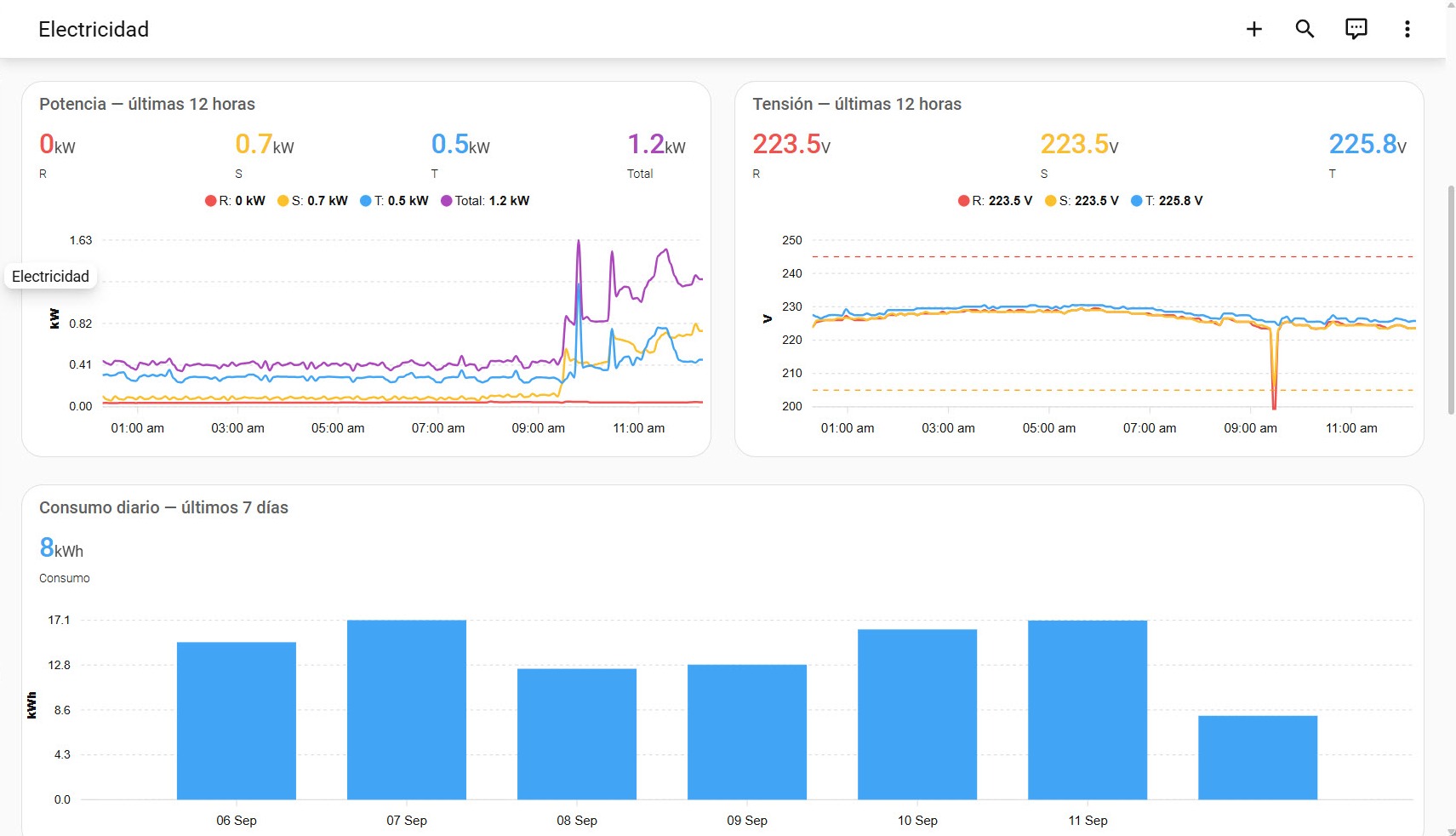This screenshot has height=836, width=1456.
Task: Click the 07 Sep consumption bar
Action: tap(407, 710)
